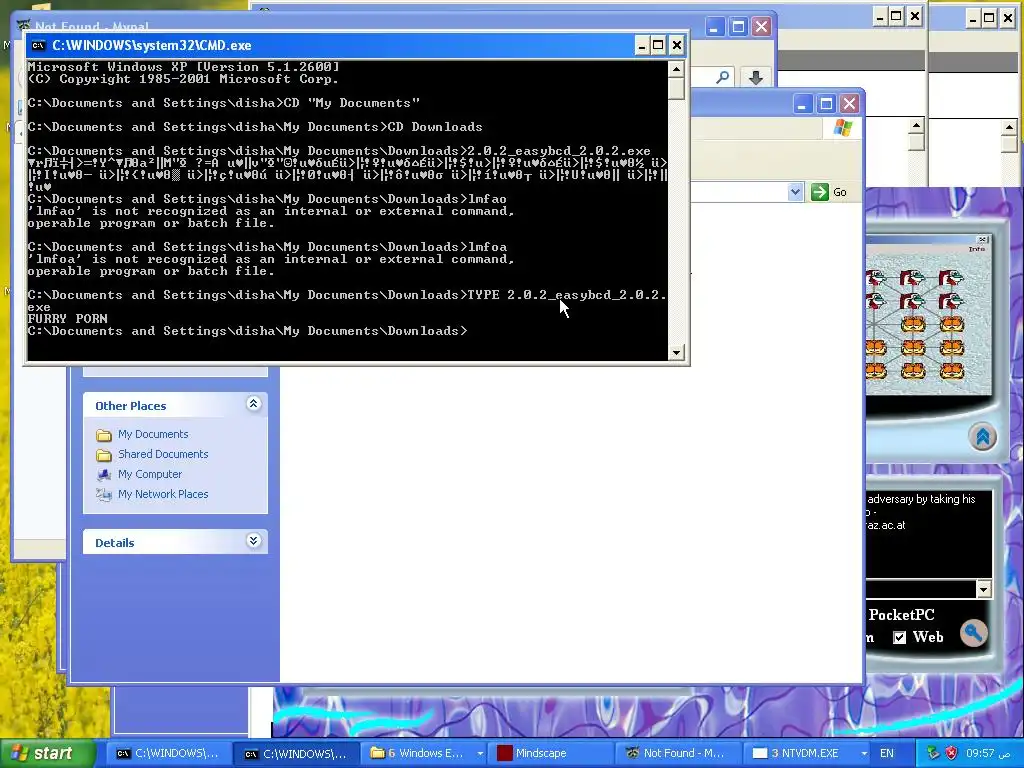
Task: Maximize the CMD.exe window
Action: click(x=658, y=45)
